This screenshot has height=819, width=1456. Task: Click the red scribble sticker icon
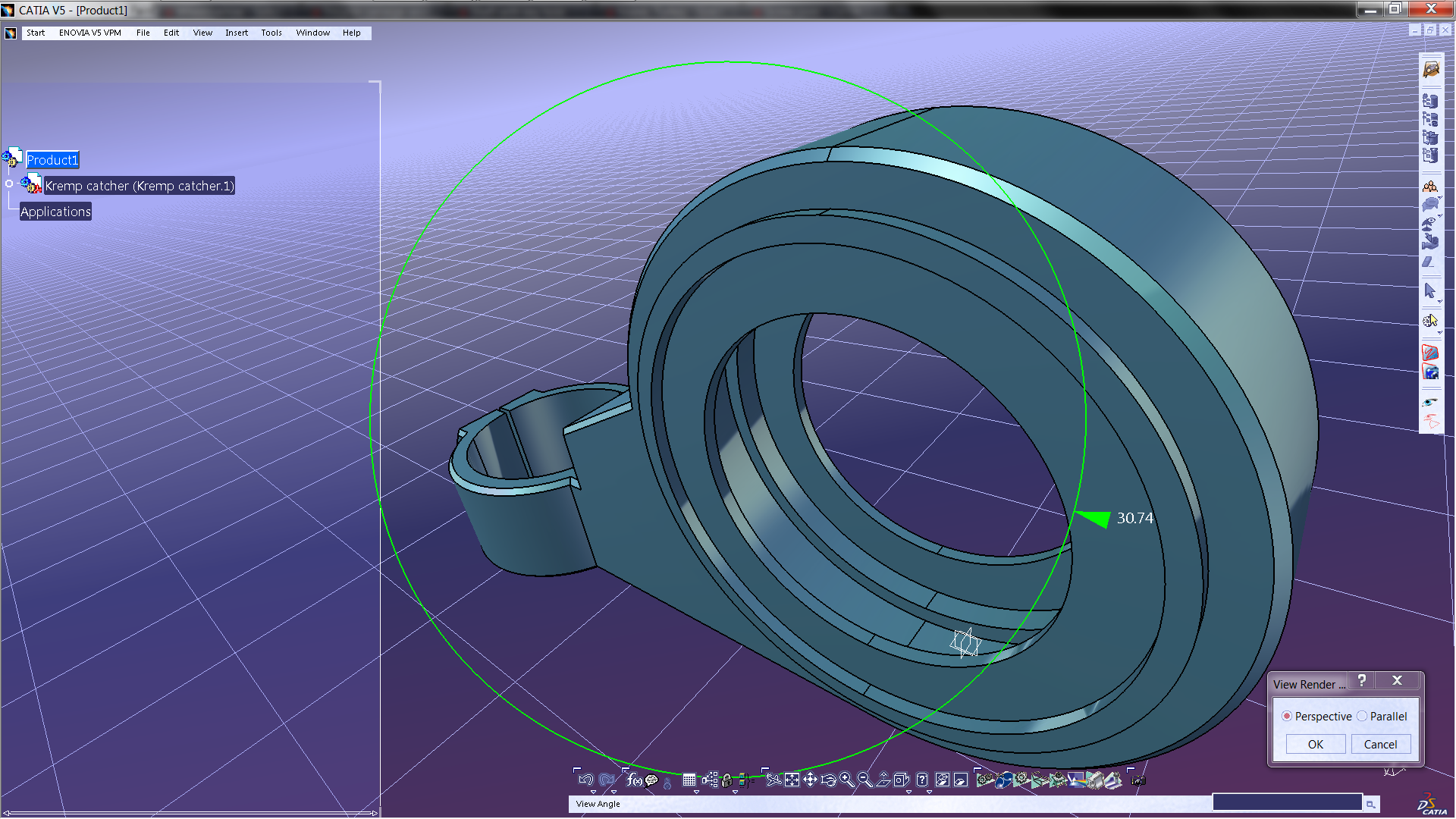pos(1430,353)
